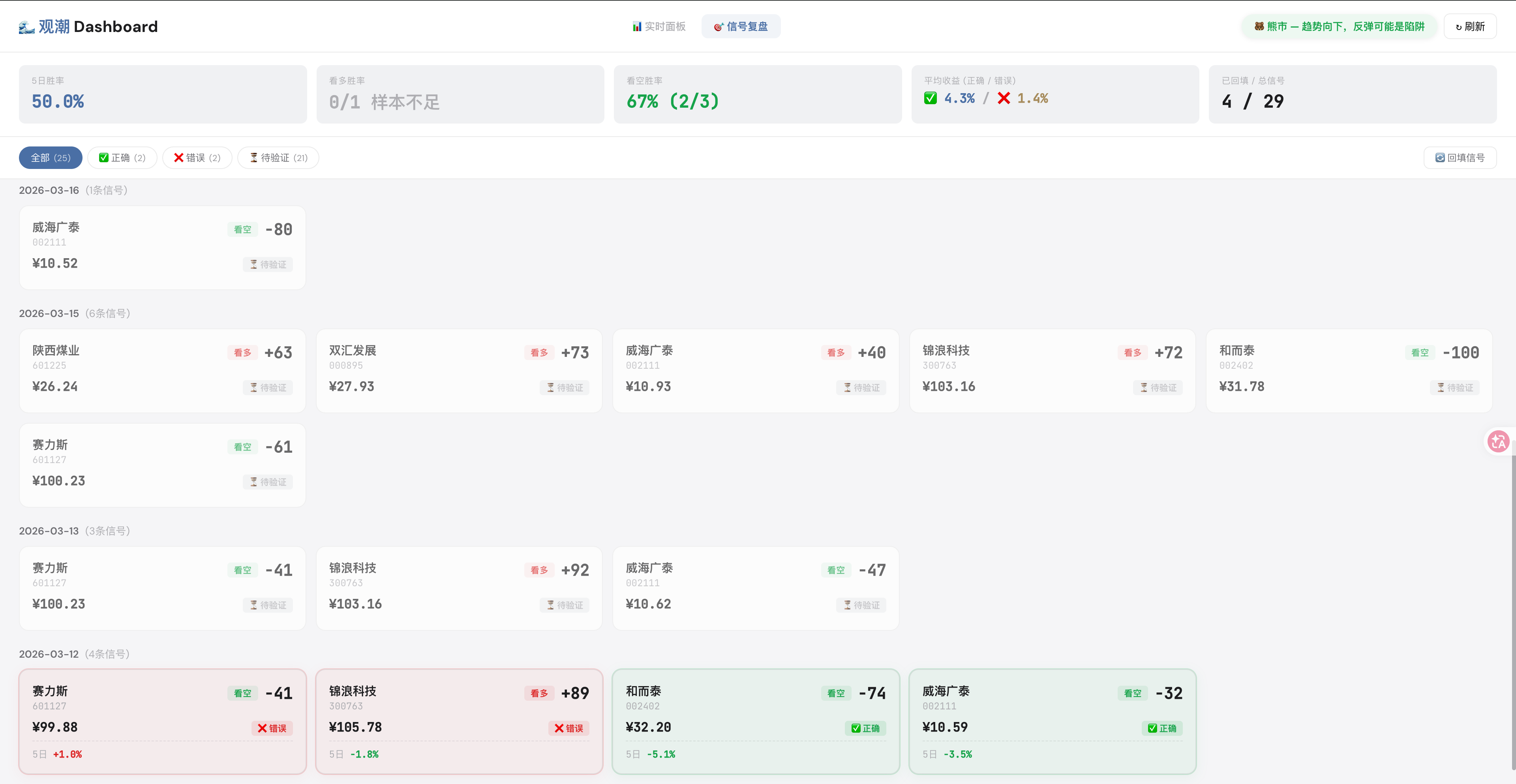
Task: Click the 正确 badge on 和而泰 ¥32.20 card
Action: point(865,728)
